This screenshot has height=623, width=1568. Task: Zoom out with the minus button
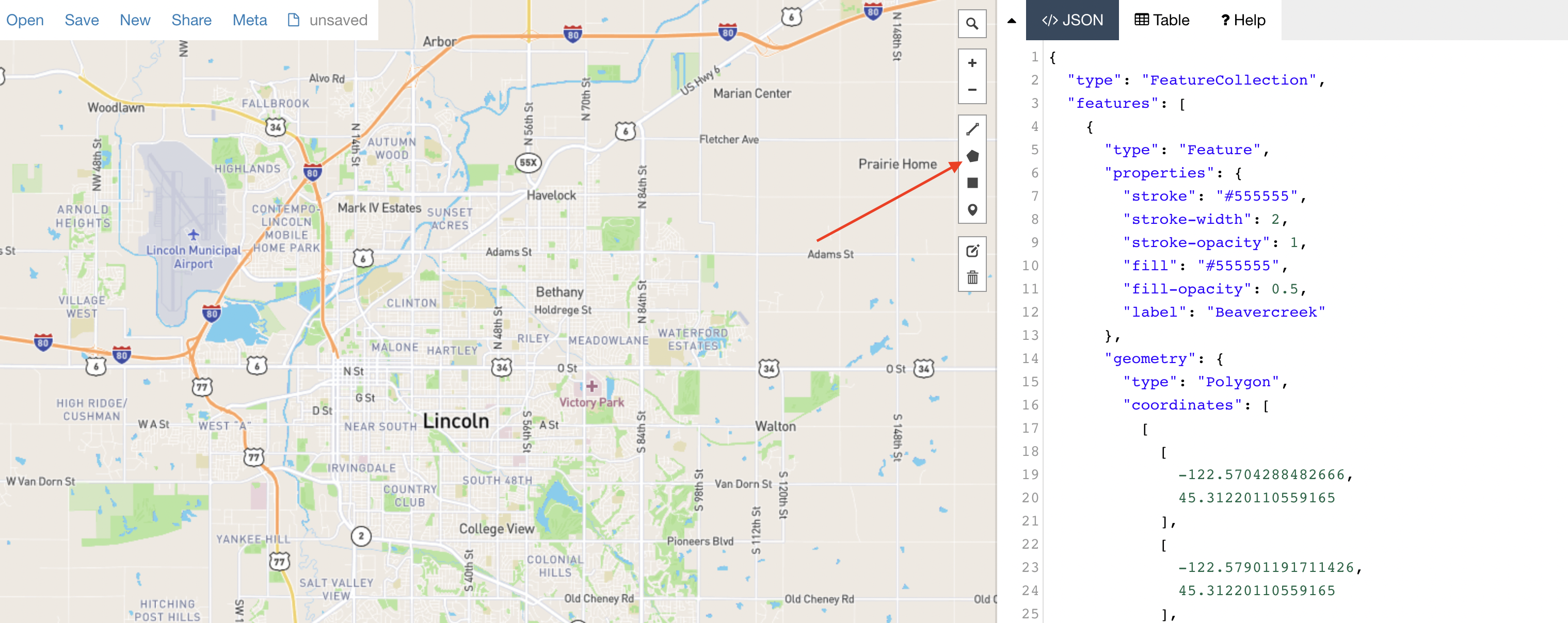(x=972, y=90)
